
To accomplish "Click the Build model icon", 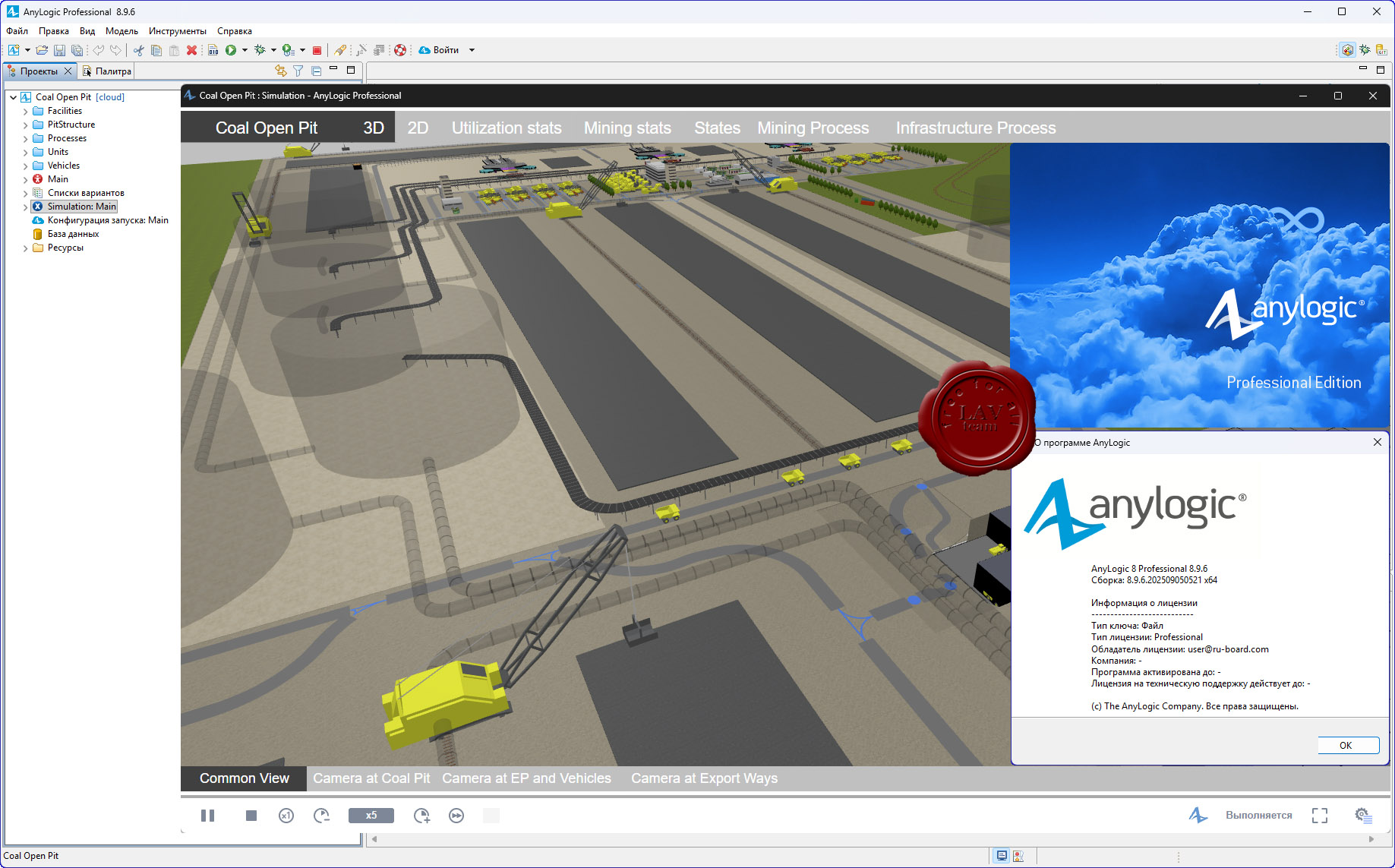I will (x=213, y=50).
